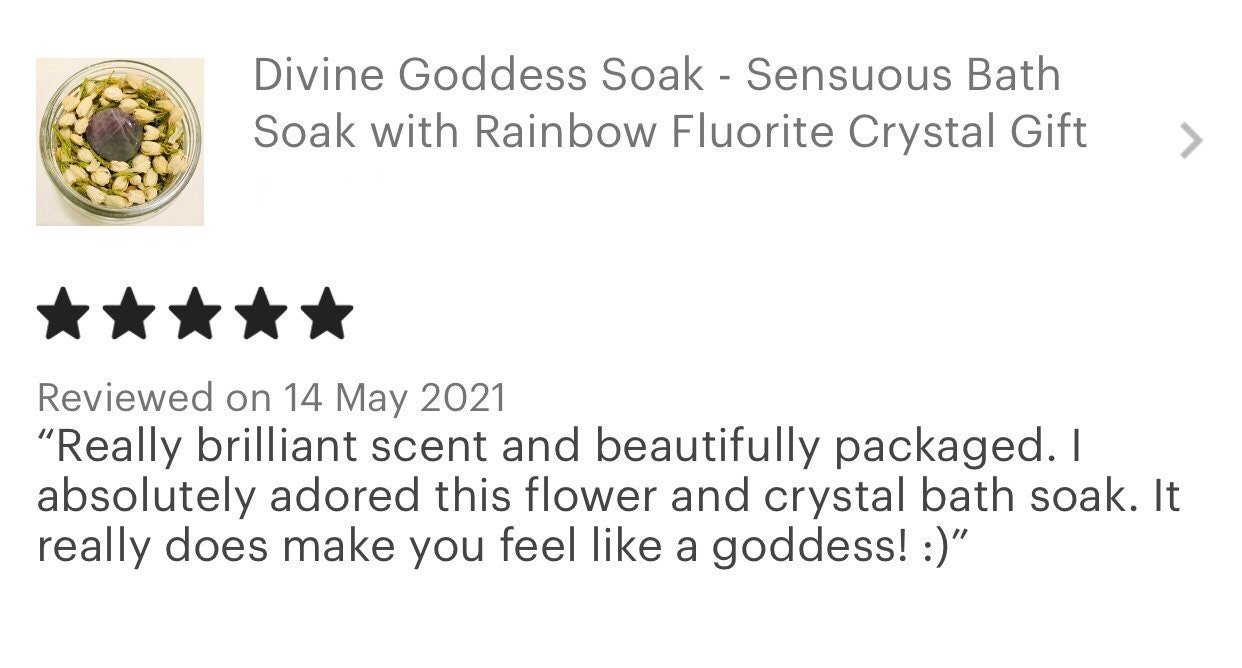Click the Reviewed on label

click(154, 398)
